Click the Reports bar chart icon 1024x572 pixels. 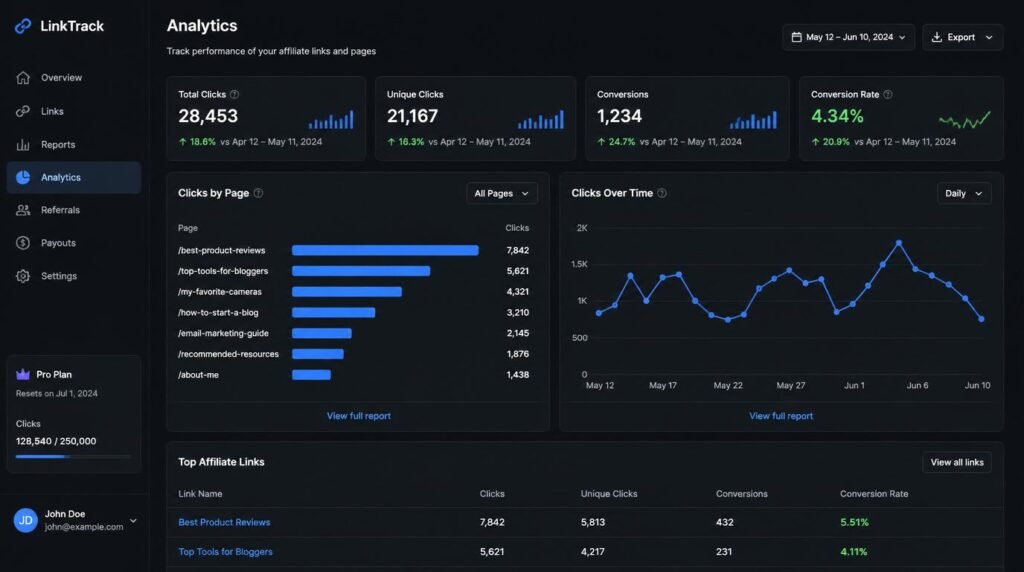pyautogui.click(x=23, y=144)
